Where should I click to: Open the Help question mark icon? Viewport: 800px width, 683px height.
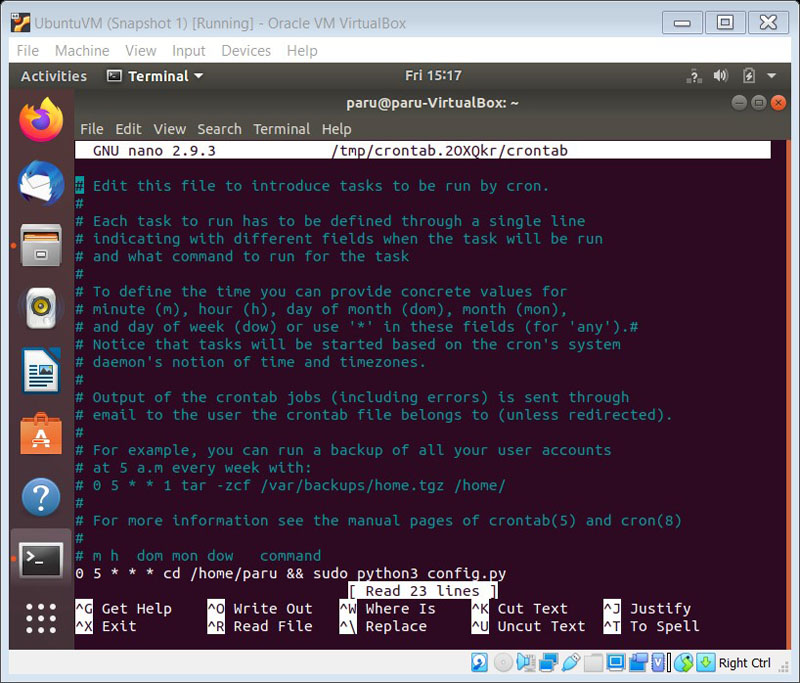pyautogui.click(x=41, y=497)
